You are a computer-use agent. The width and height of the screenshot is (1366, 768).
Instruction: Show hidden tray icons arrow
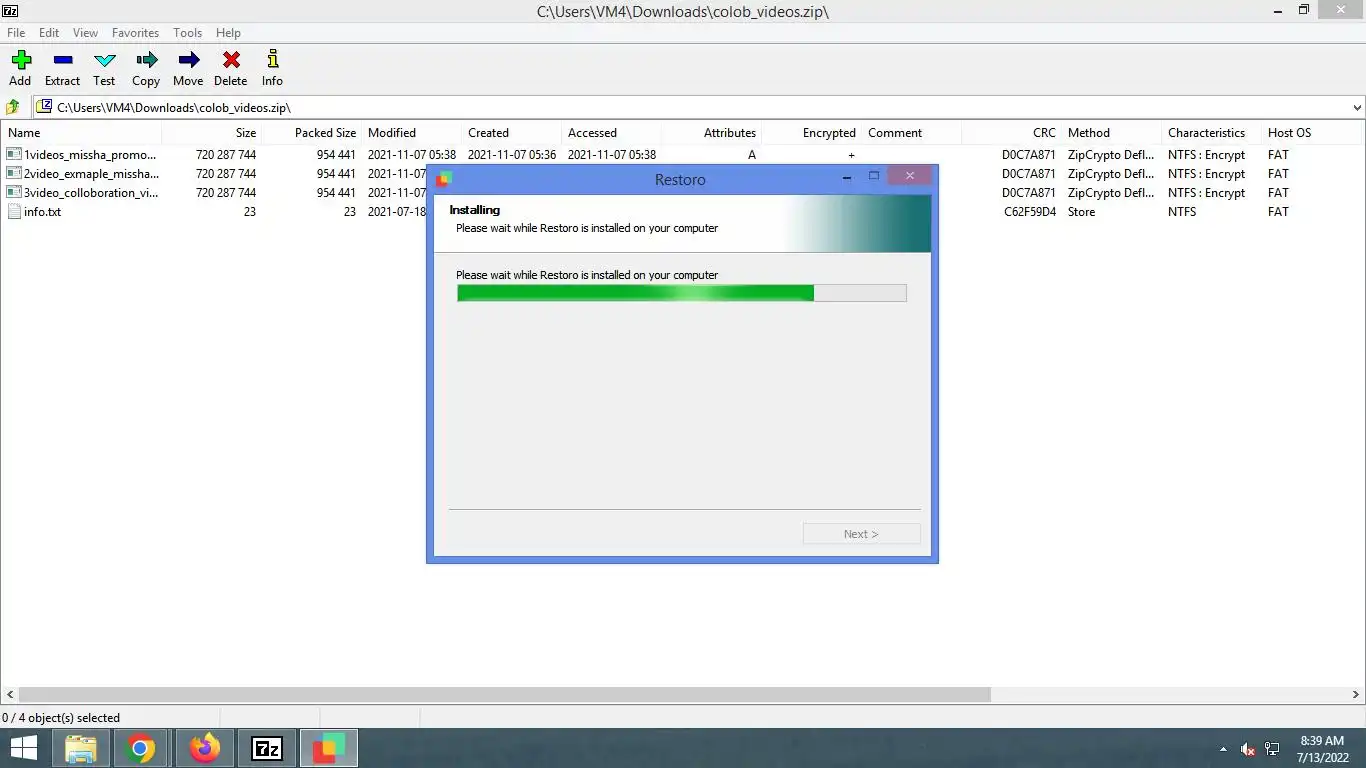(1223, 748)
